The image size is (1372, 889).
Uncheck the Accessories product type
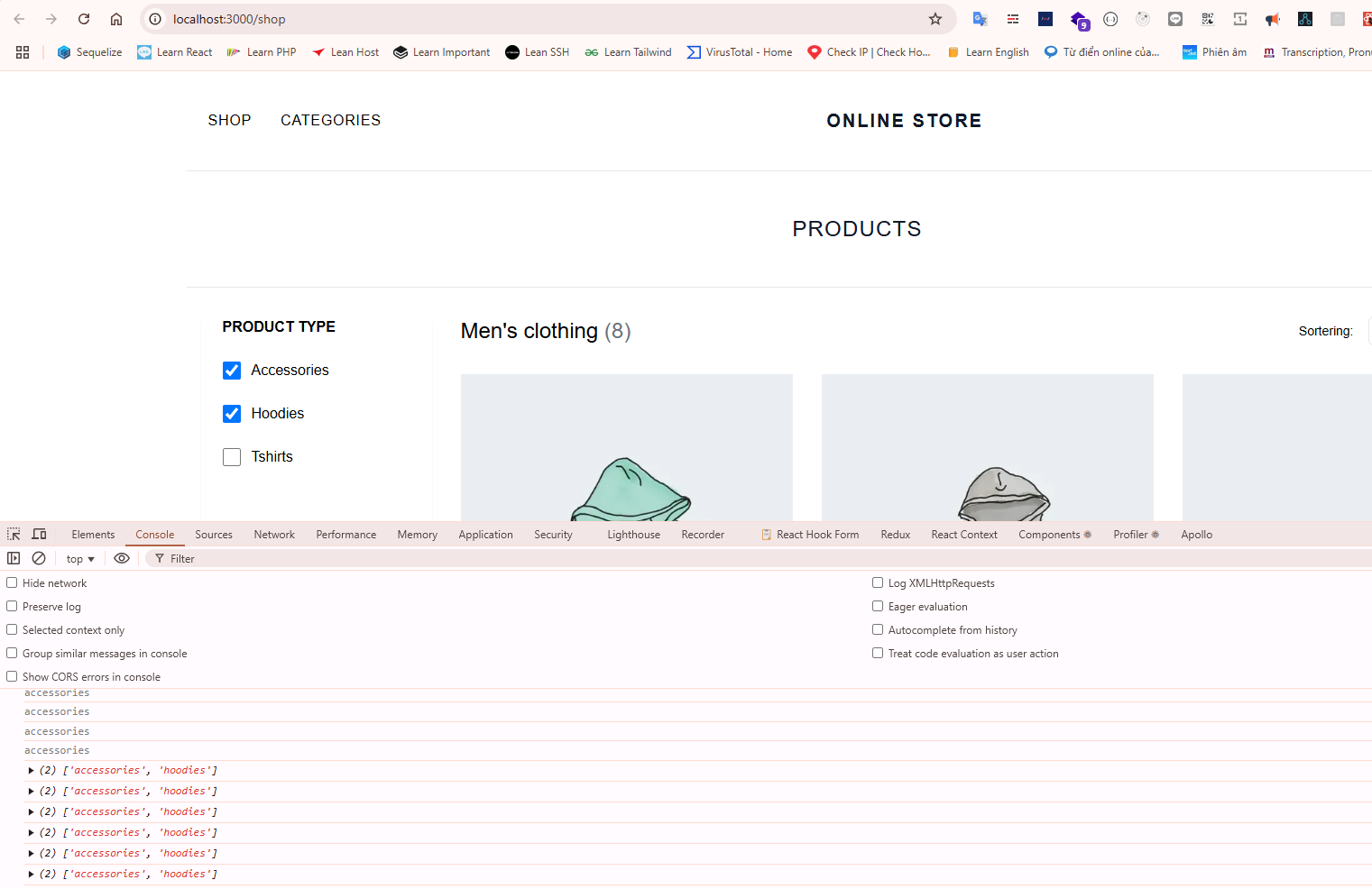[x=232, y=371]
